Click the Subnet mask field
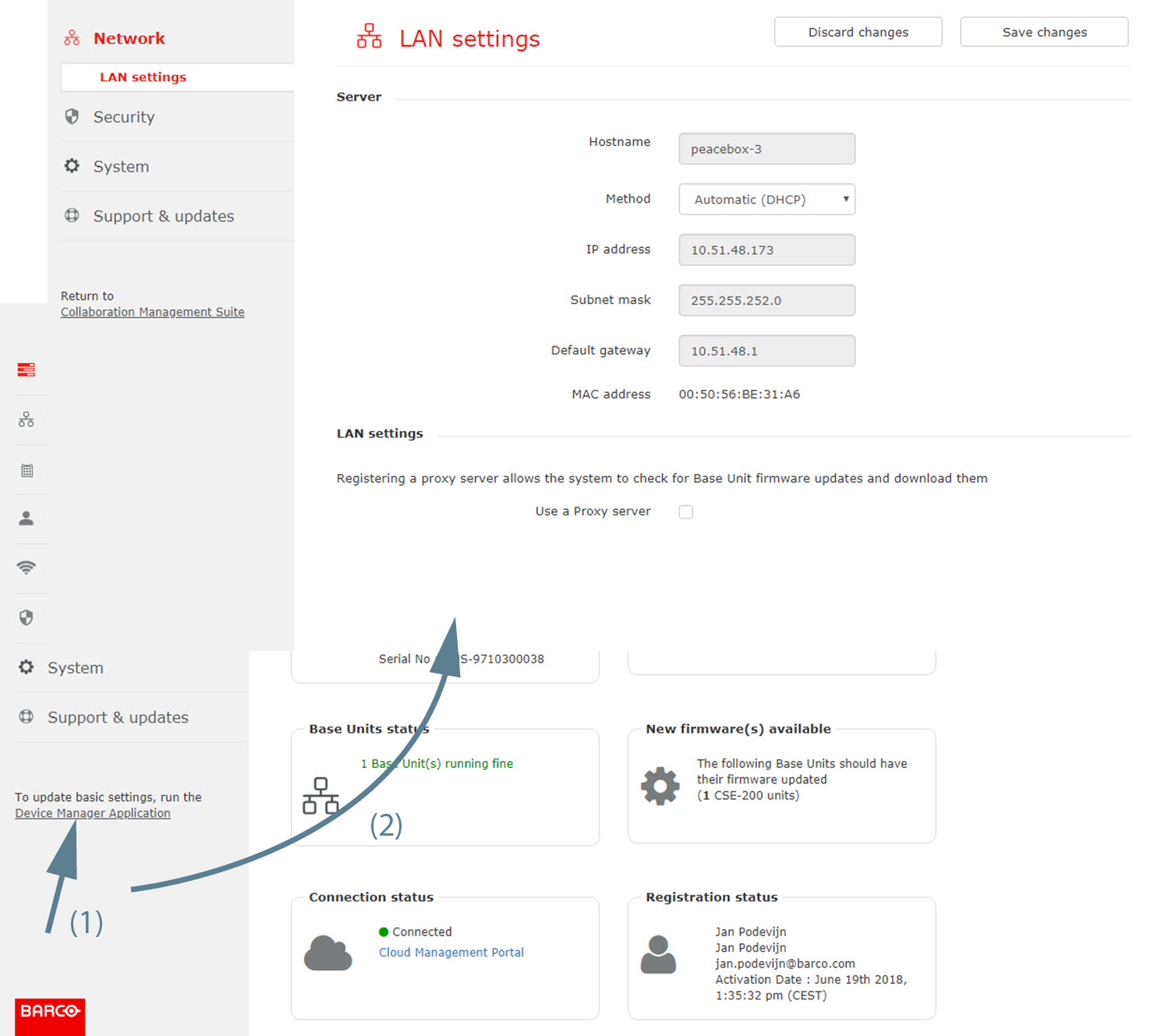Screen dimensions: 1154x1036 pyautogui.click(x=767, y=300)
